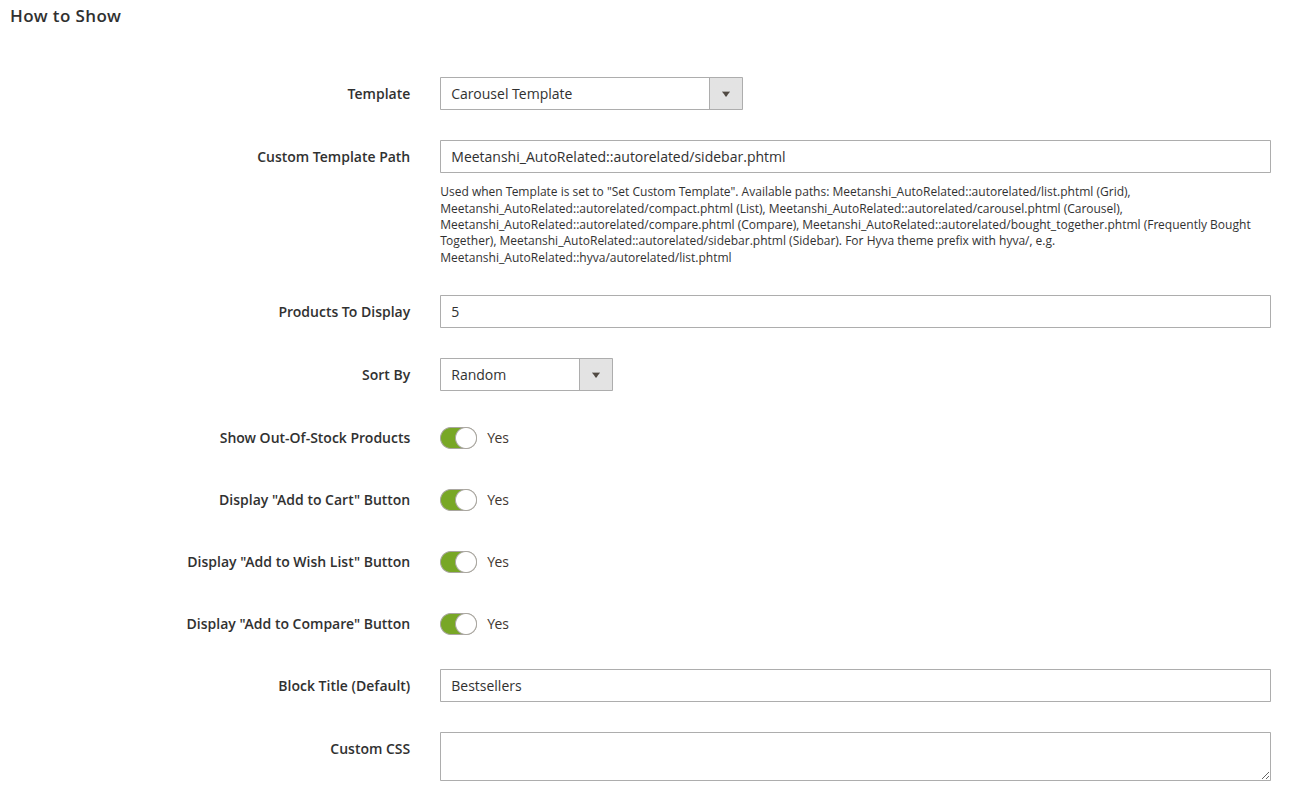1295x795 pixels.
Task: Click the Custom CSS resize handle
Action: tap(1265, 775)
